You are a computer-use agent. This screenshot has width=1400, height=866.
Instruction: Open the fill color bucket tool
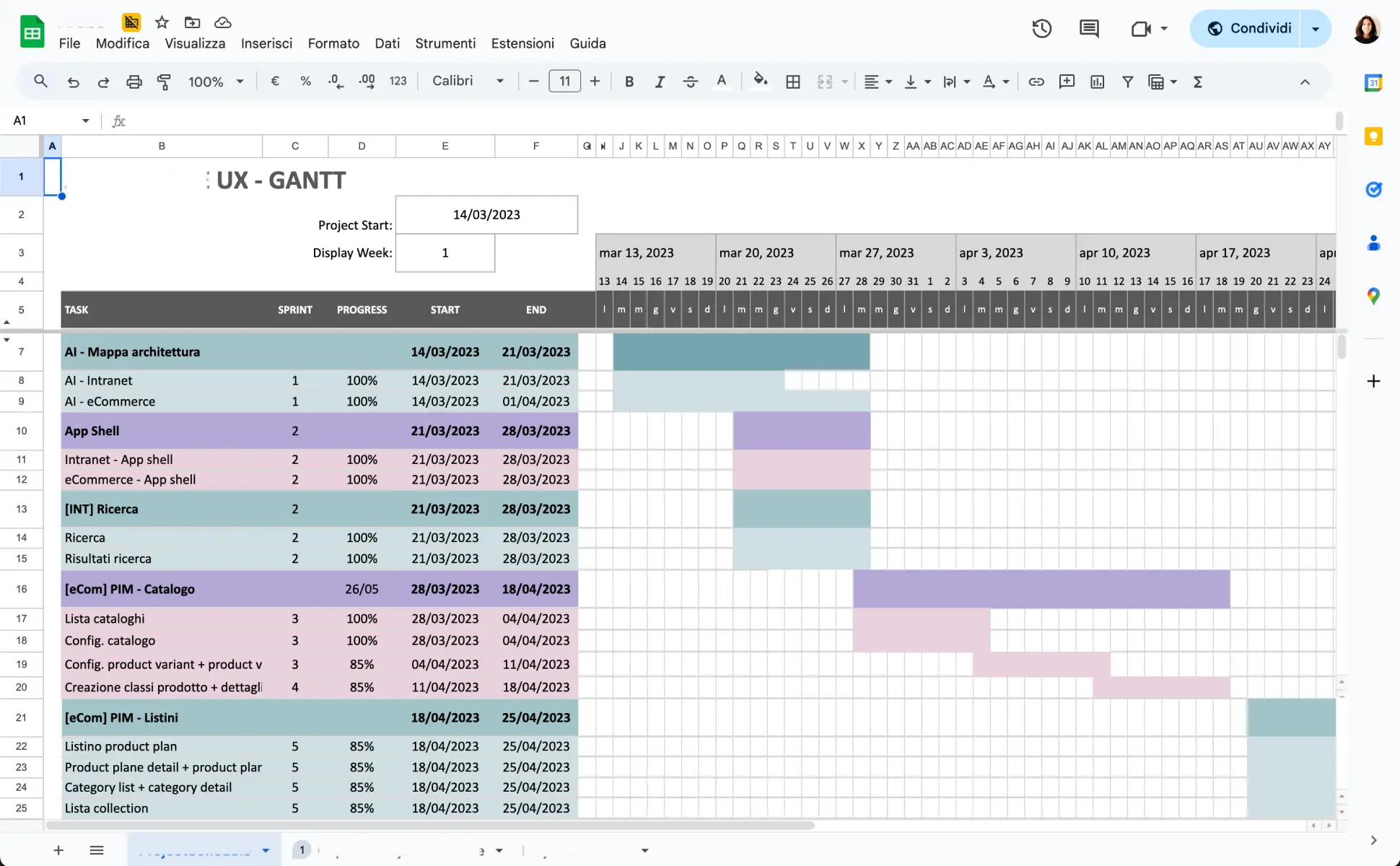click(x=760, y=80)
